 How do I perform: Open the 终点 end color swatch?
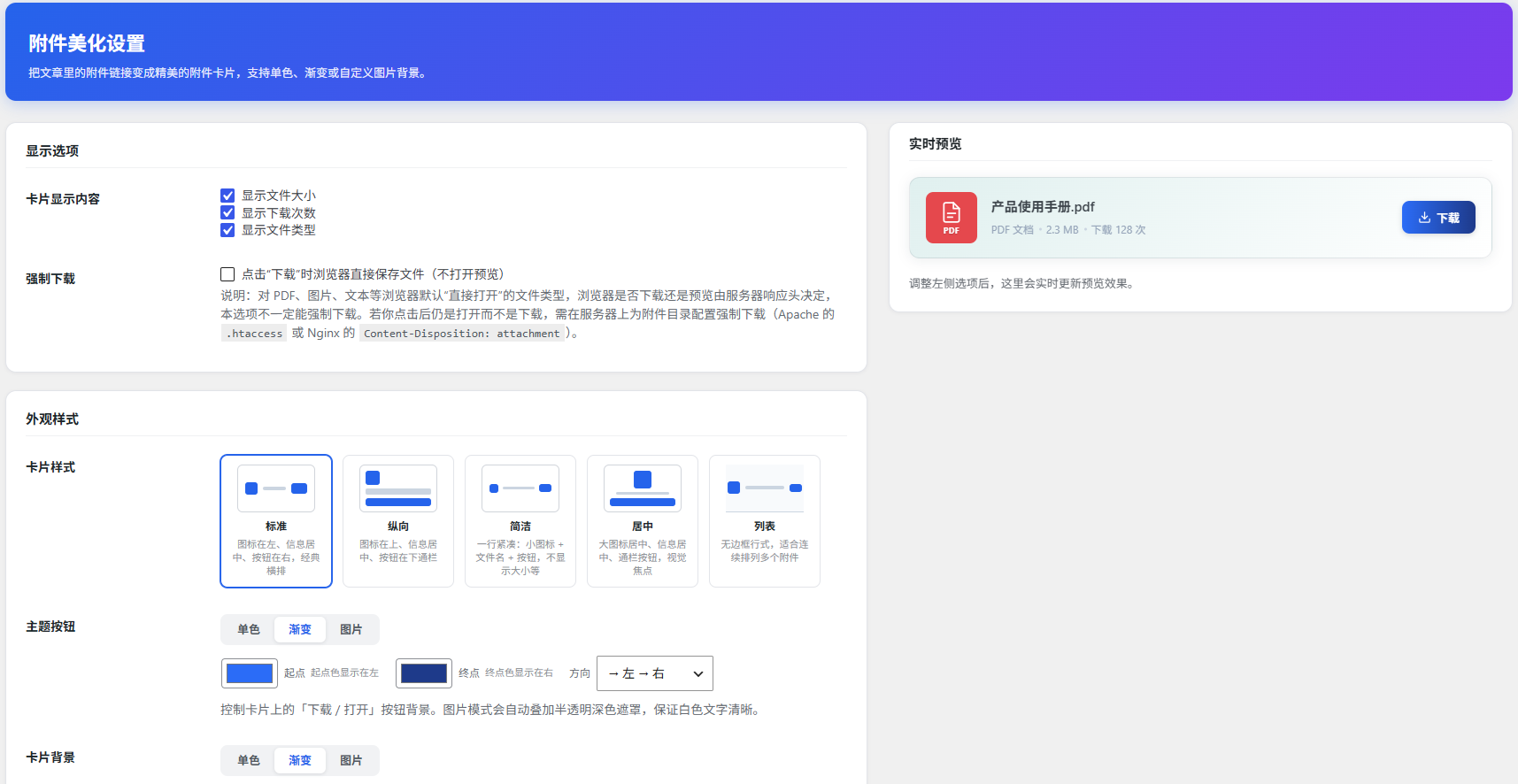[x=424, y=673]
